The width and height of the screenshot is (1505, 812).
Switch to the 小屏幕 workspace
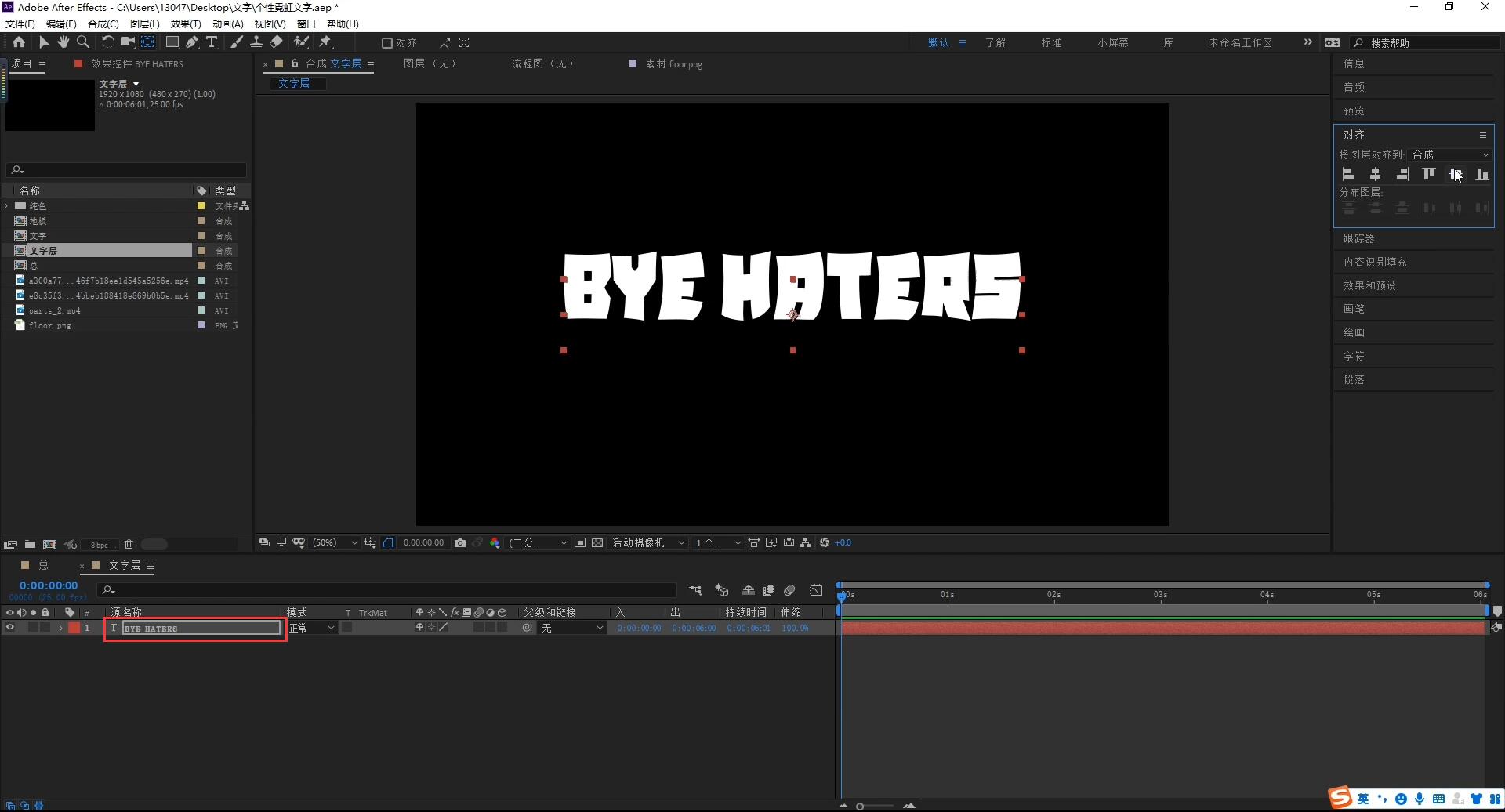pyautogui.click(x=1112, y=42)
